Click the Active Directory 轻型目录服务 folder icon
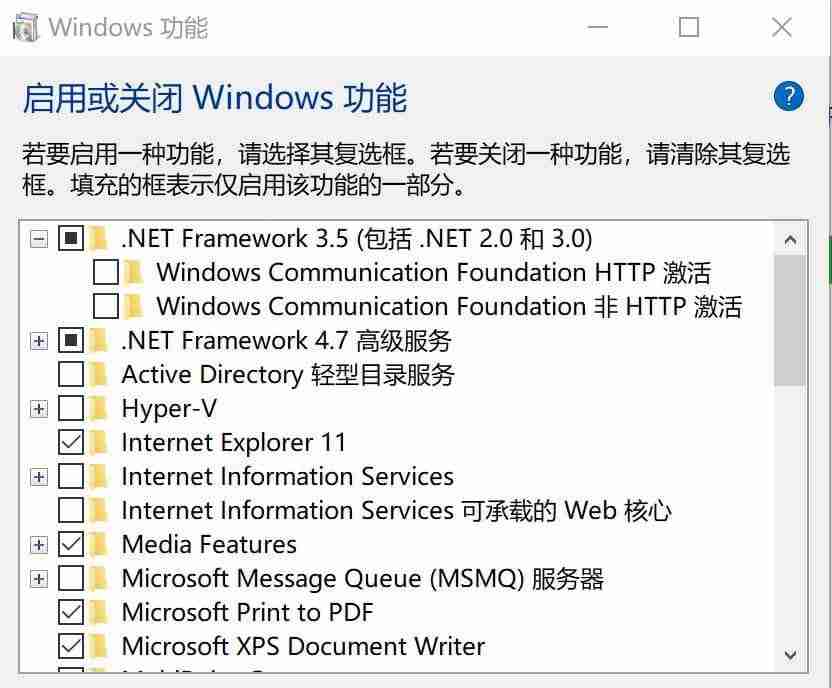This screenshot has width=832, height=688. tap(100, 374)
